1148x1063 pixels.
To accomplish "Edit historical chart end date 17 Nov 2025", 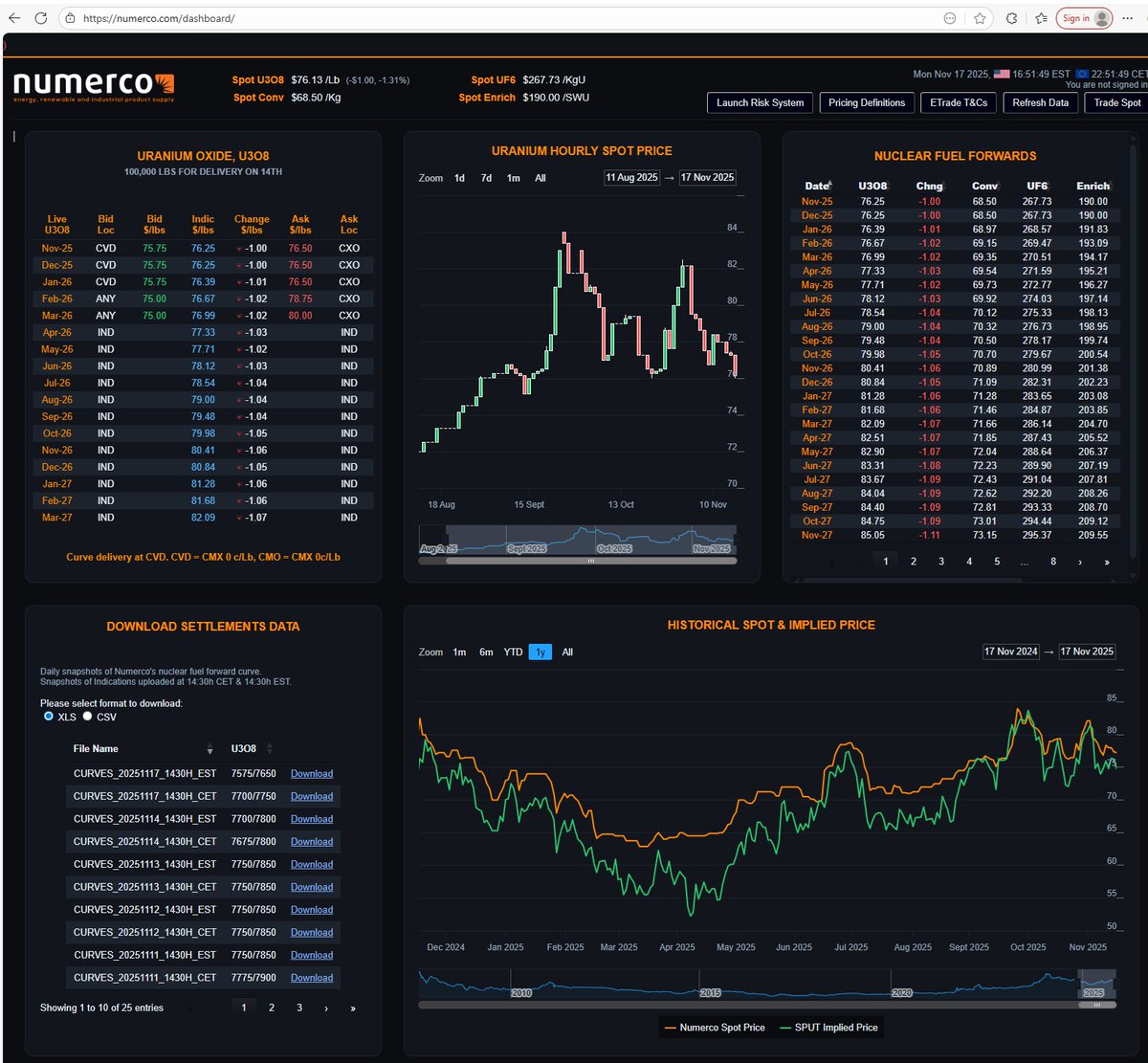I will tap(1088, 652).
